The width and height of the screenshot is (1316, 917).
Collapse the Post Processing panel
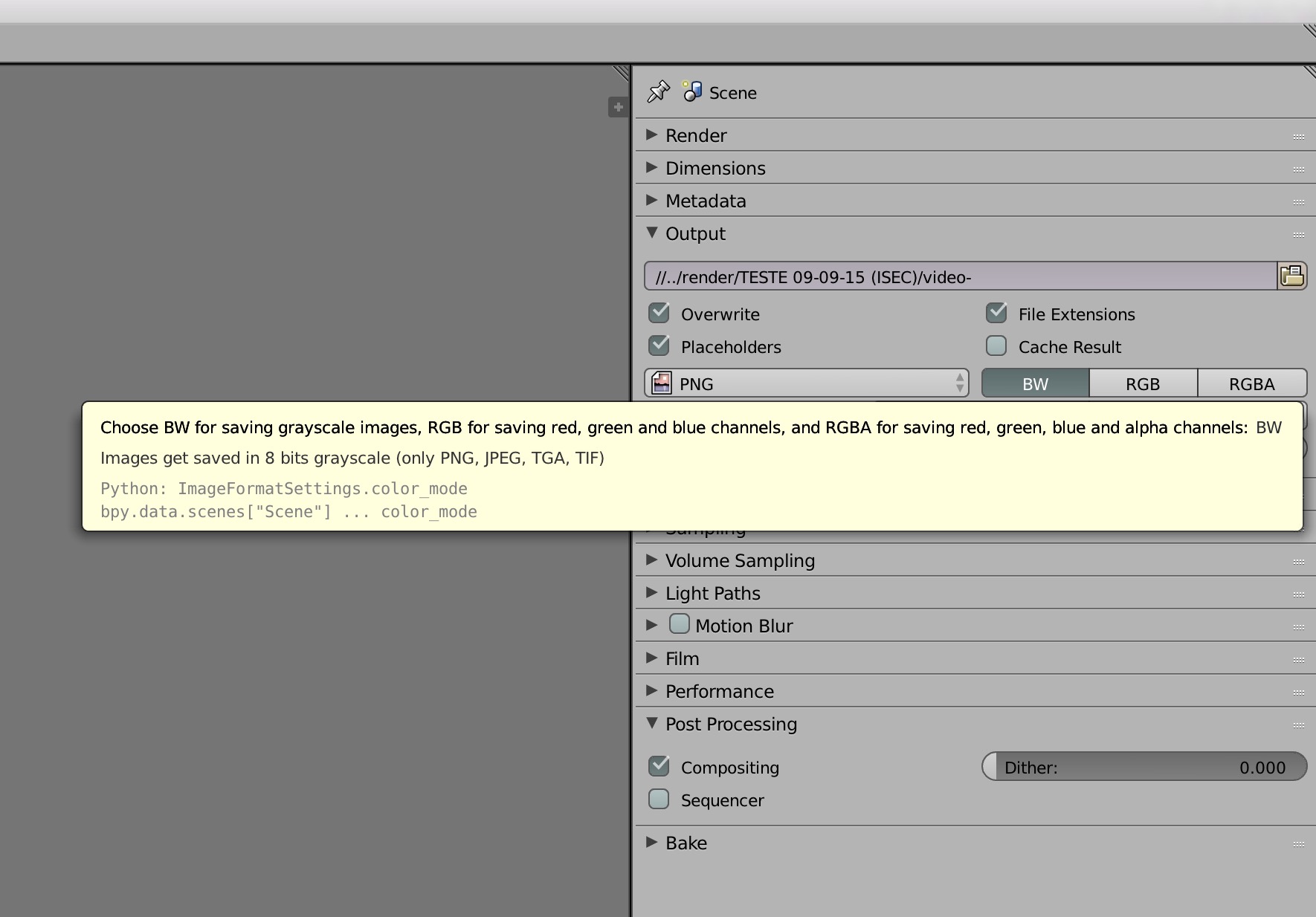click(x=652, y=723)
